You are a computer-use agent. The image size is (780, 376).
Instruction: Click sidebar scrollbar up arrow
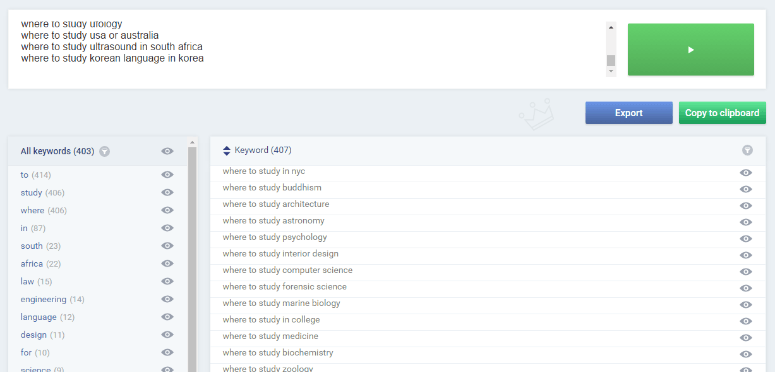[x=192, y=142]
